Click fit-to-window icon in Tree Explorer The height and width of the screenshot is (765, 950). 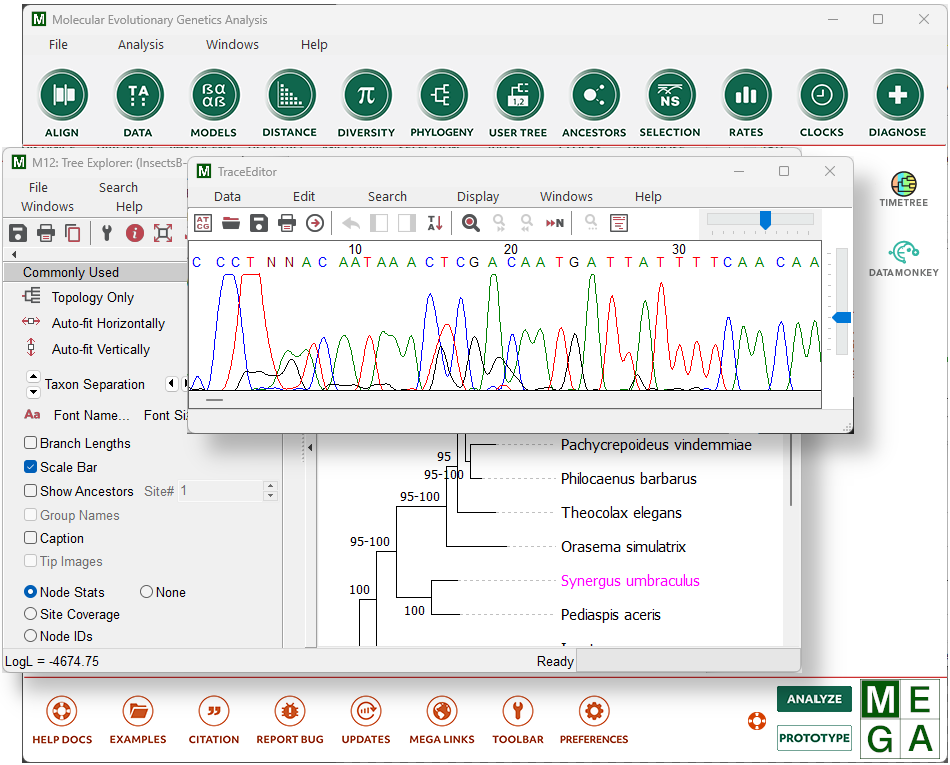point(163,233)
